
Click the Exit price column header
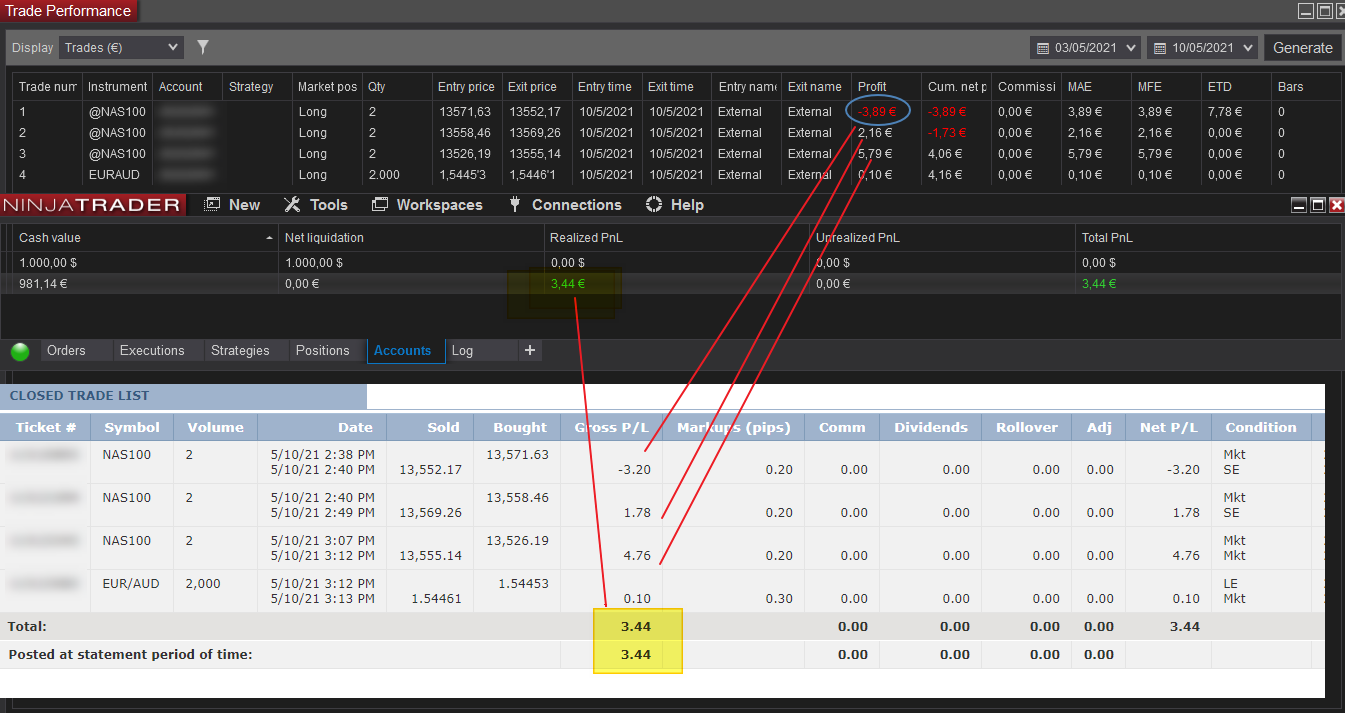536,87
